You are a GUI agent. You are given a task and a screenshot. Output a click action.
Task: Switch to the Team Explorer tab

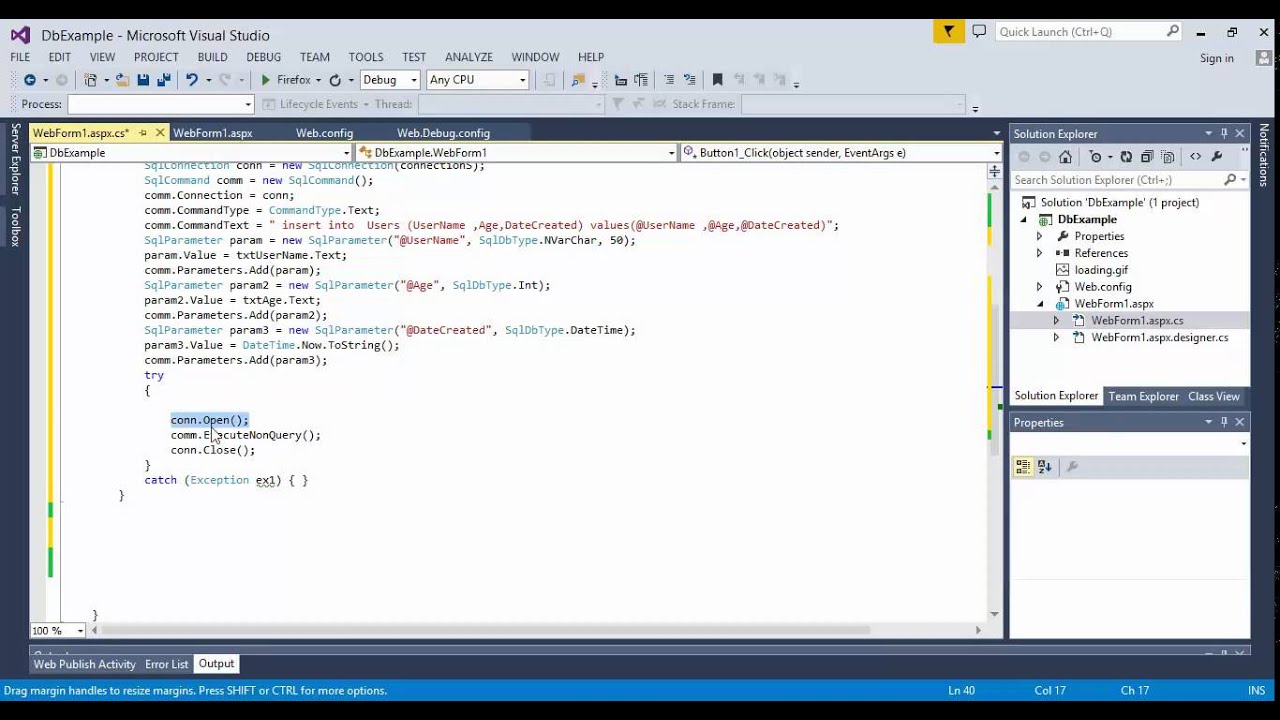(x=1143, y=396)
